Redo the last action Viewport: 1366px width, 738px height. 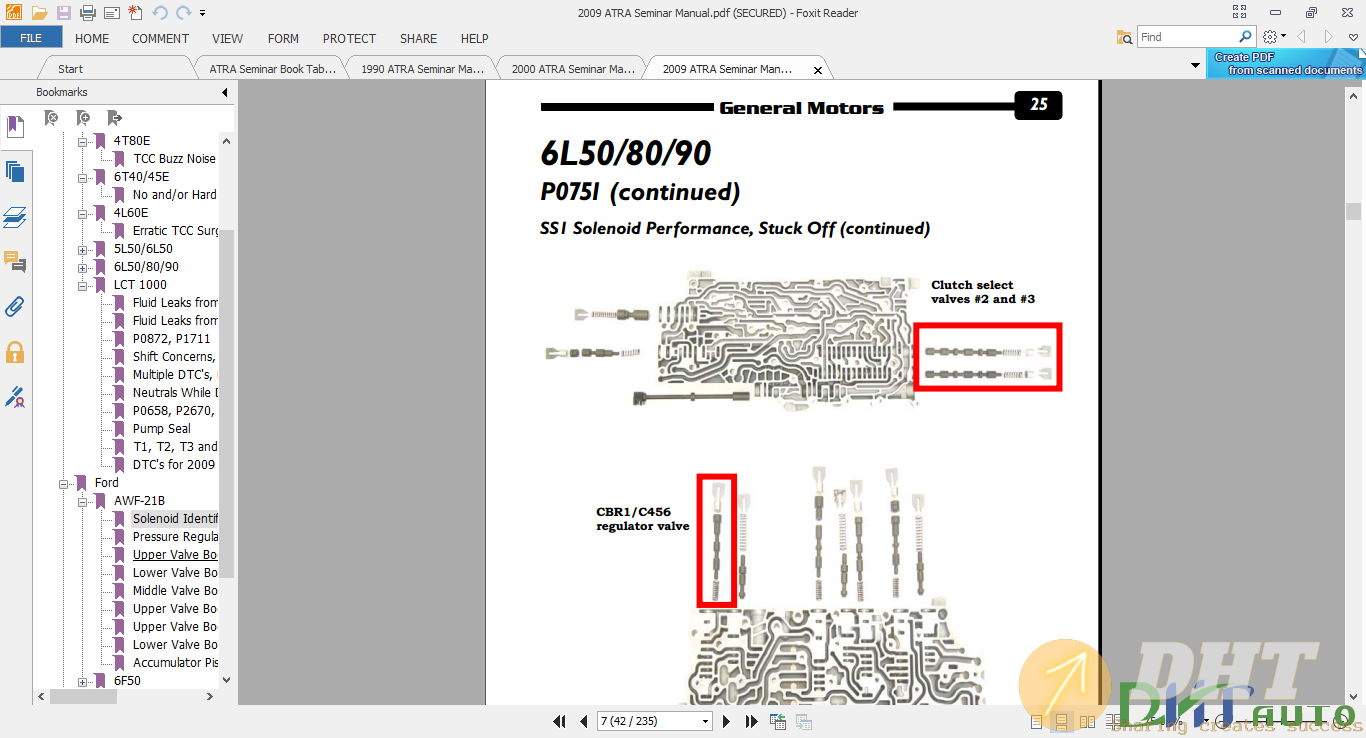(183, 13)
